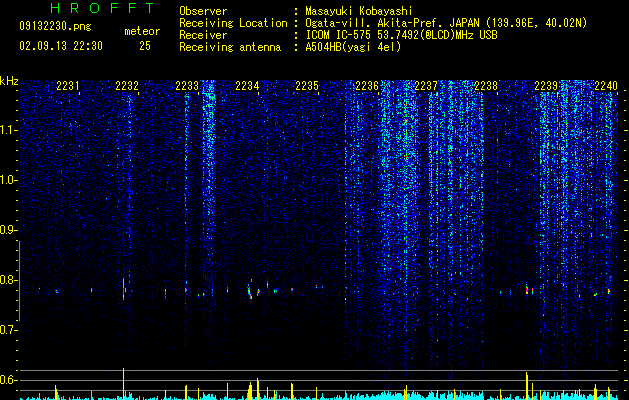
Task: Click the gray frequency range bar left of the spectrogram
Action: 19,281
